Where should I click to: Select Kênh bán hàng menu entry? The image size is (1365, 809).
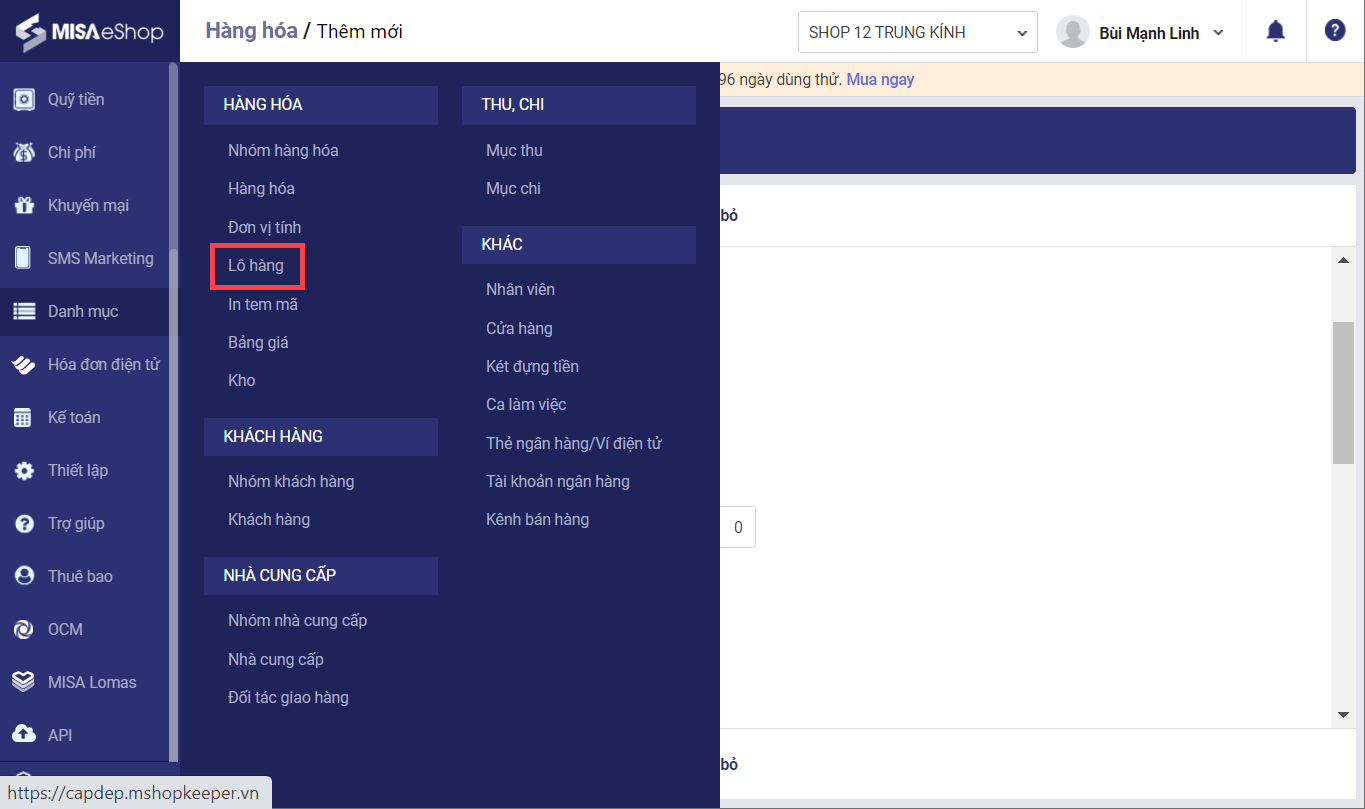click(x=537, y=519)
